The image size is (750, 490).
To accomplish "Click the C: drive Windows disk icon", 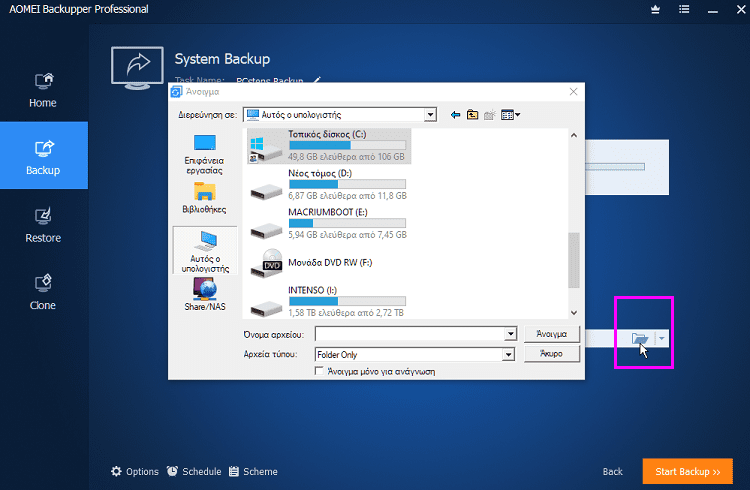I will [x=265, y=148].
